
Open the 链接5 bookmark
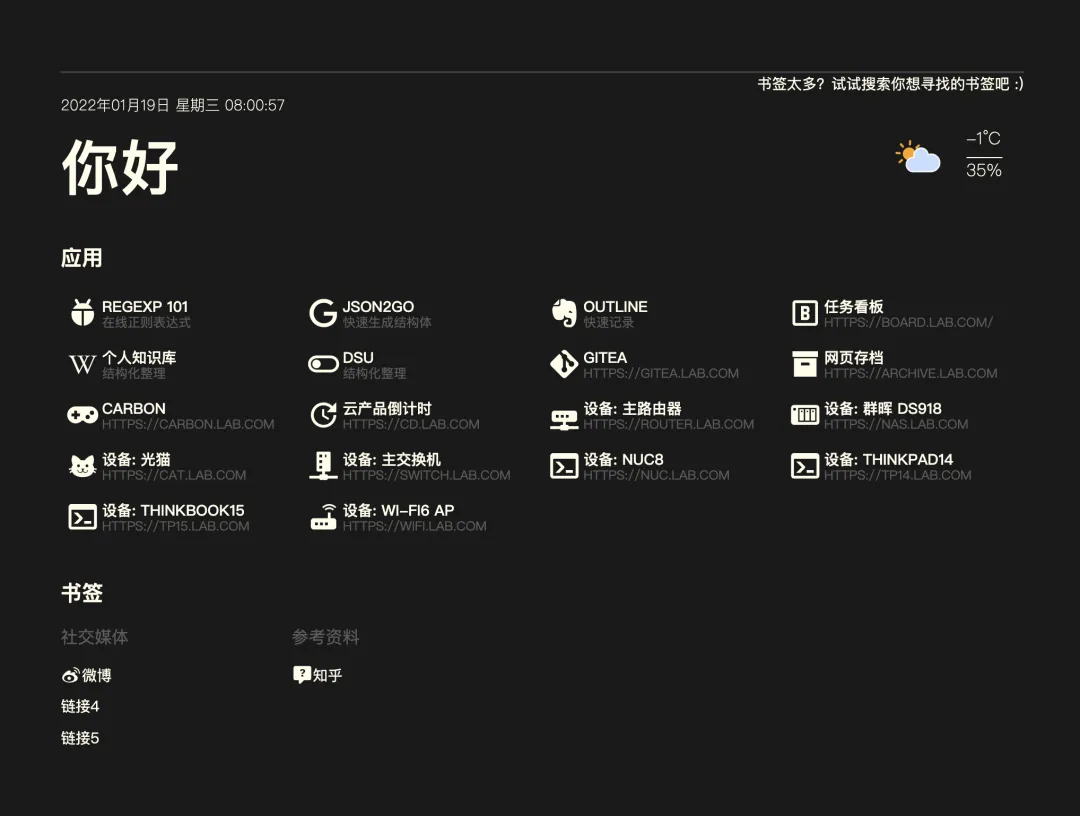coord(80,738)
